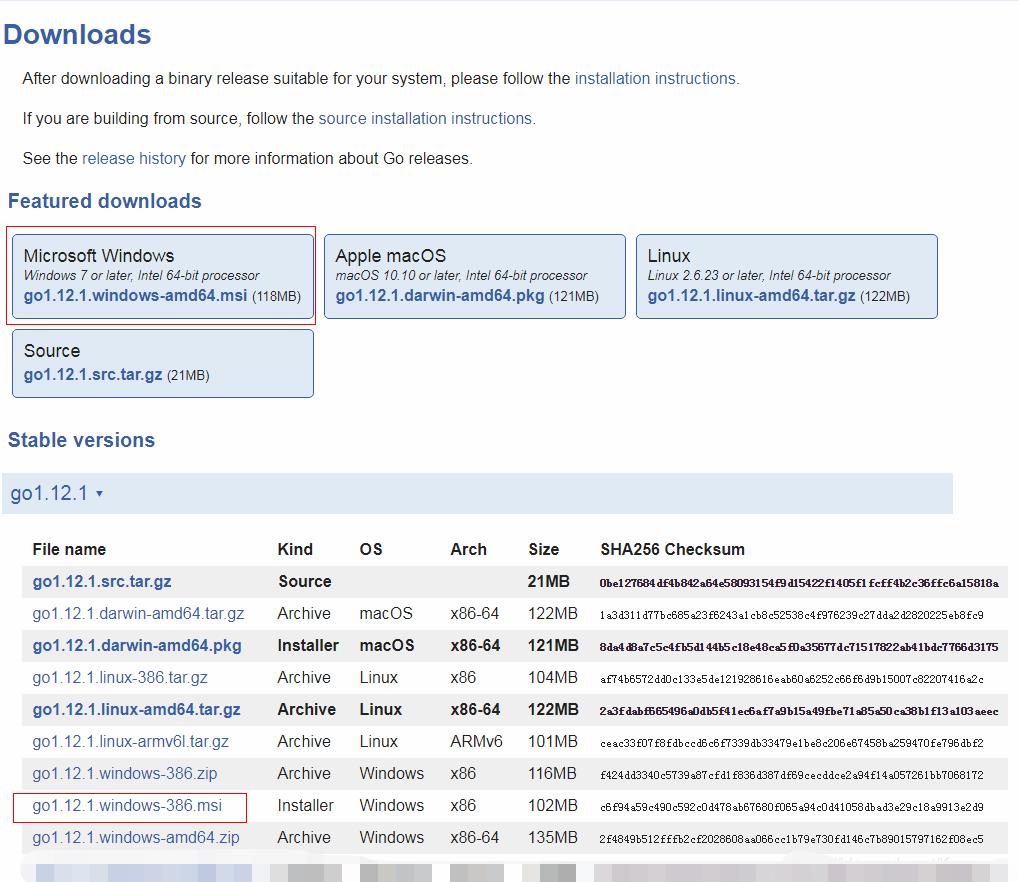The width and height of the screenshot is (1019, 882).
Task: Click go1.12.1.darwin-amd64.tar.gz in the table
Action: [x=138, y=614]
